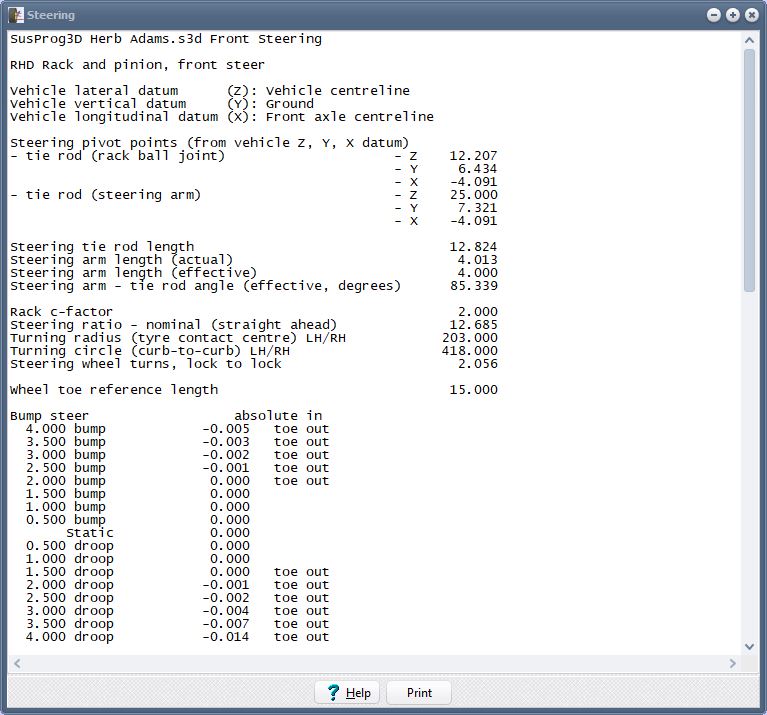Click the vertical scrollbar thumb
The height and width of the screenshot is (715, 767).
pos(750,170)
